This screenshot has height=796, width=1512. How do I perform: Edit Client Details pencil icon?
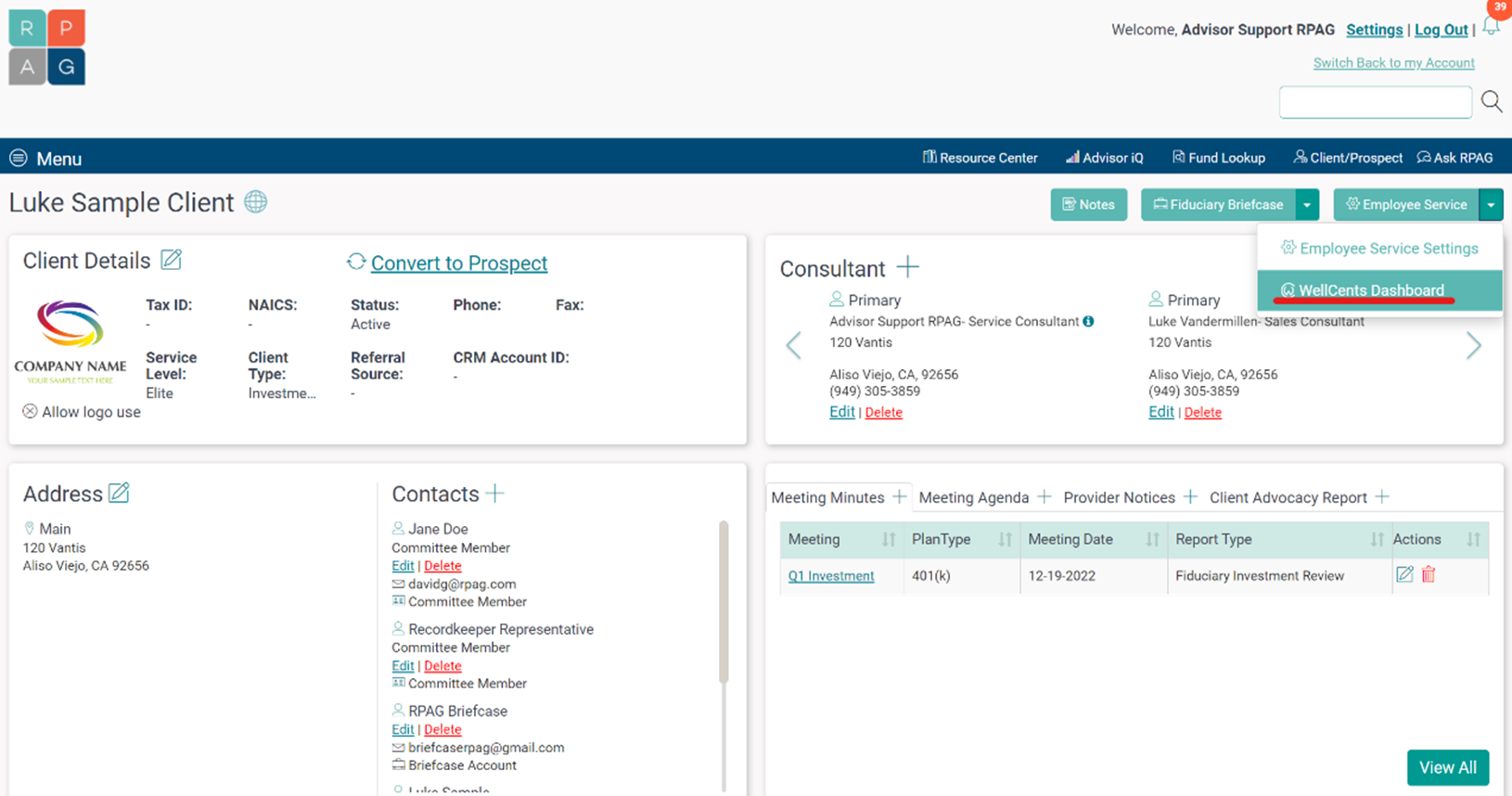tap(172, 260)
